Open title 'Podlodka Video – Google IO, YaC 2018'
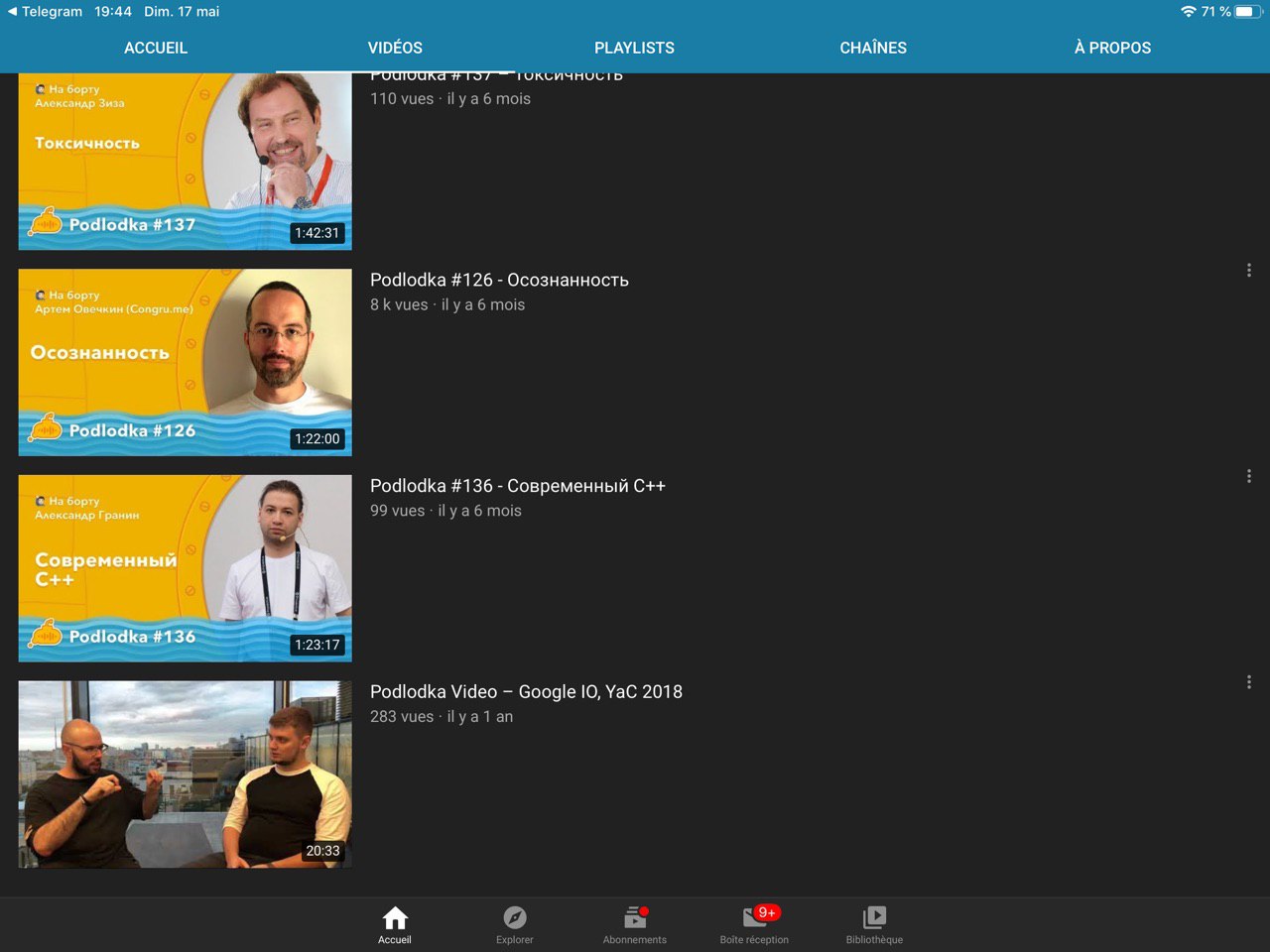Screen dimensions: 1270x952 pos(526,692)
